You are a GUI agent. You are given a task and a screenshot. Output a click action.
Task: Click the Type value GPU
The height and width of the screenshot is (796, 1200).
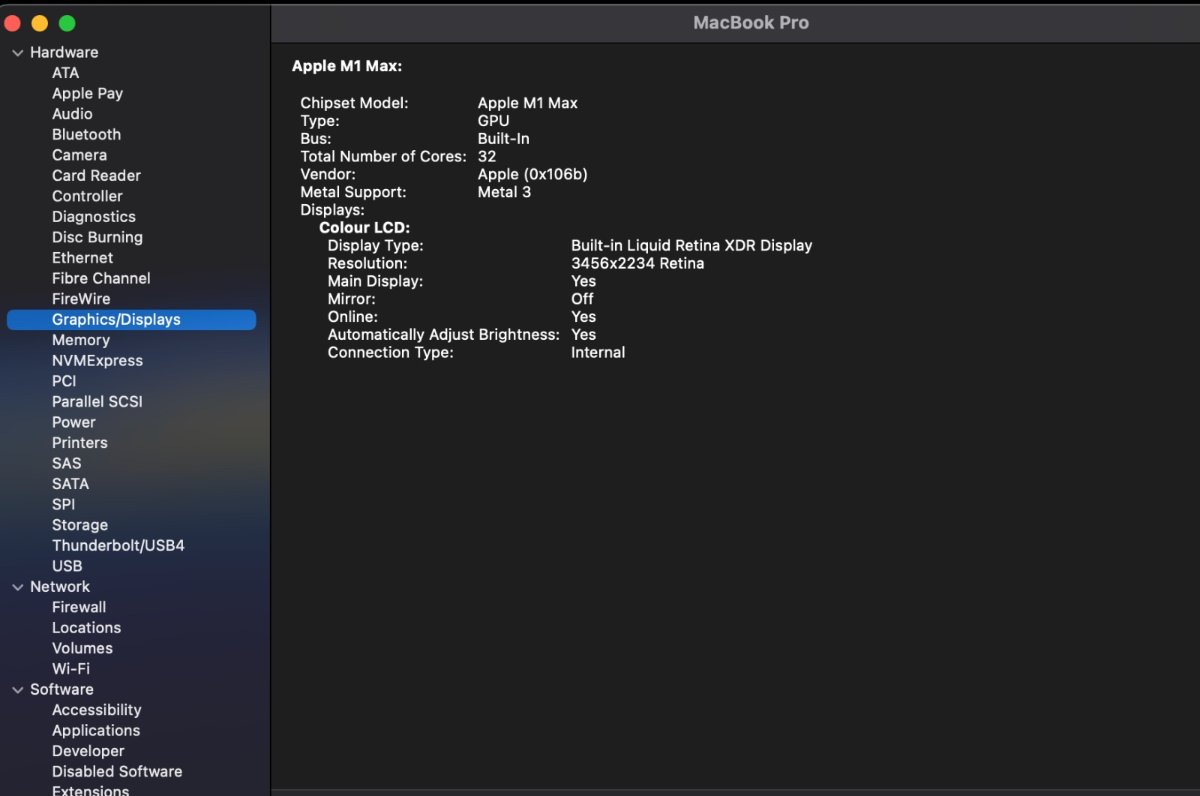494,121
